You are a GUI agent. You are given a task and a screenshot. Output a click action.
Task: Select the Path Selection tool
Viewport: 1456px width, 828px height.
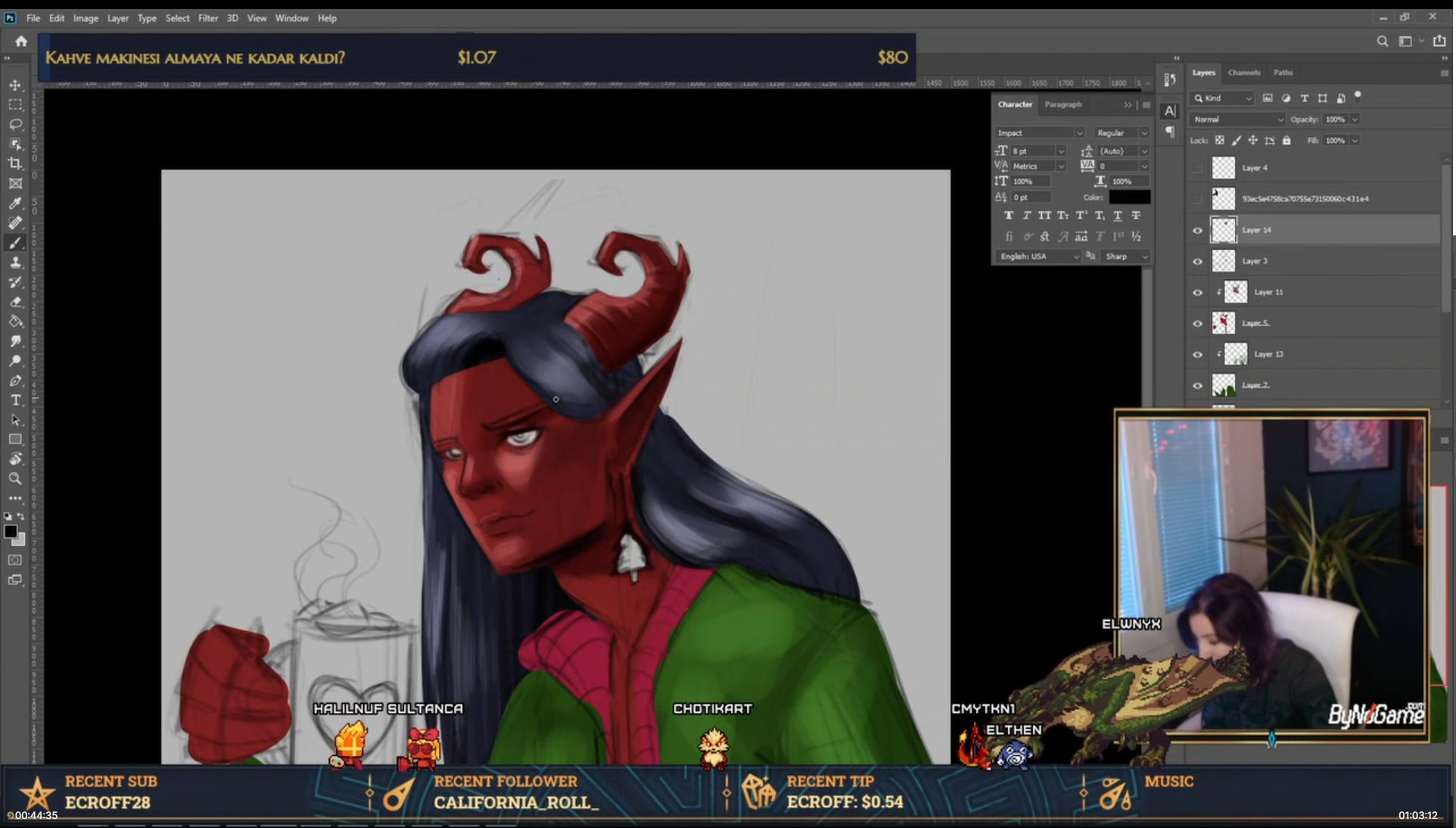(15, 419)
